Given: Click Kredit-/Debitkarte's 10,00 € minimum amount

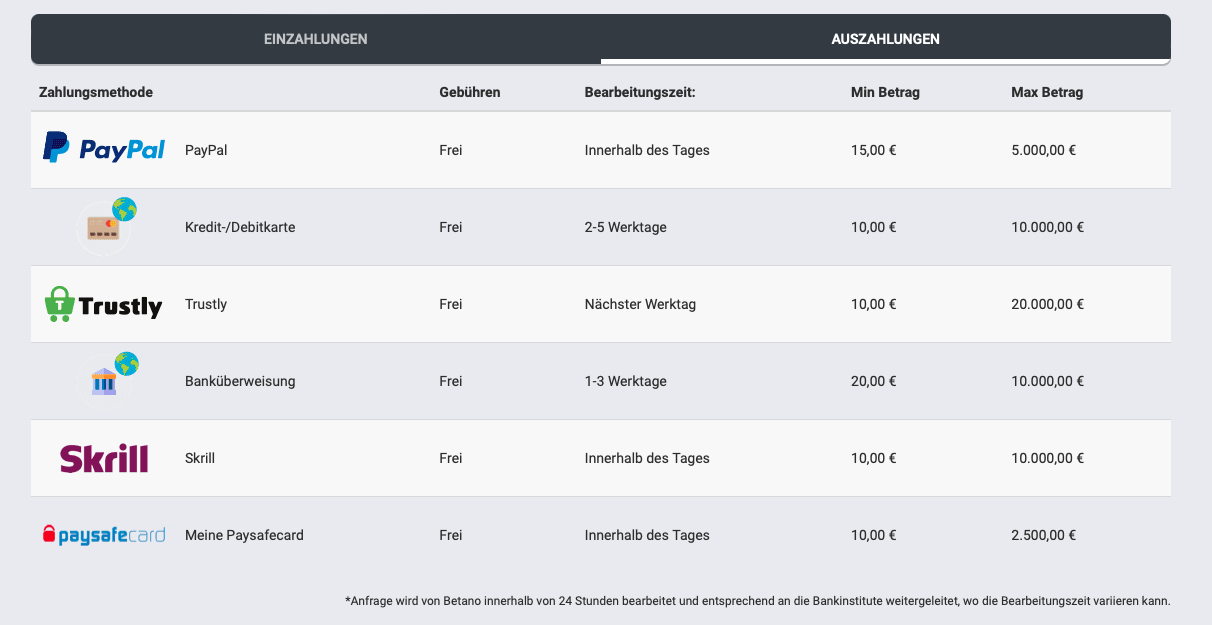Looking at the screenshot, I should tap(873, 227).
